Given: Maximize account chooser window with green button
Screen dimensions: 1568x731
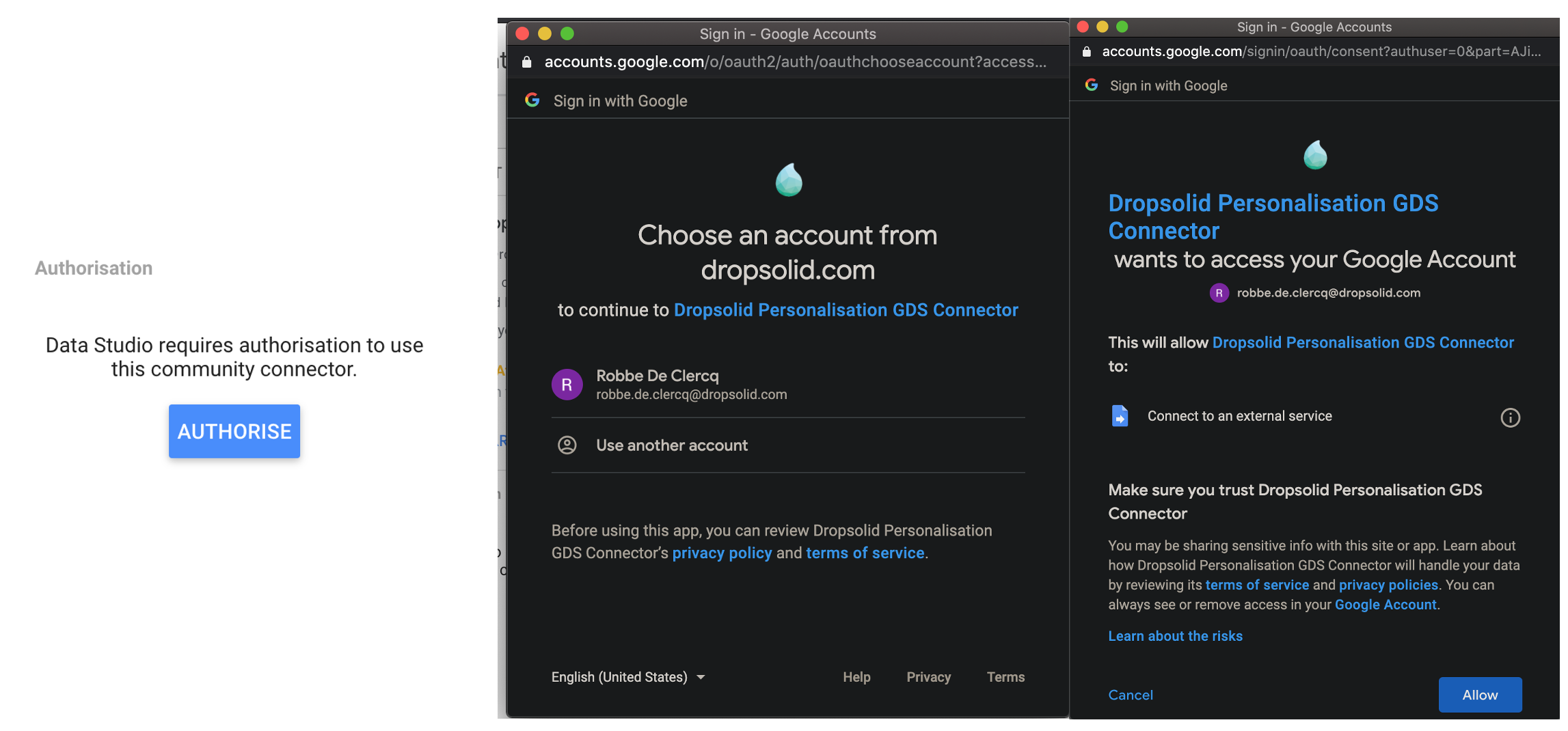Looking at the screenshot, I should 567,33.
